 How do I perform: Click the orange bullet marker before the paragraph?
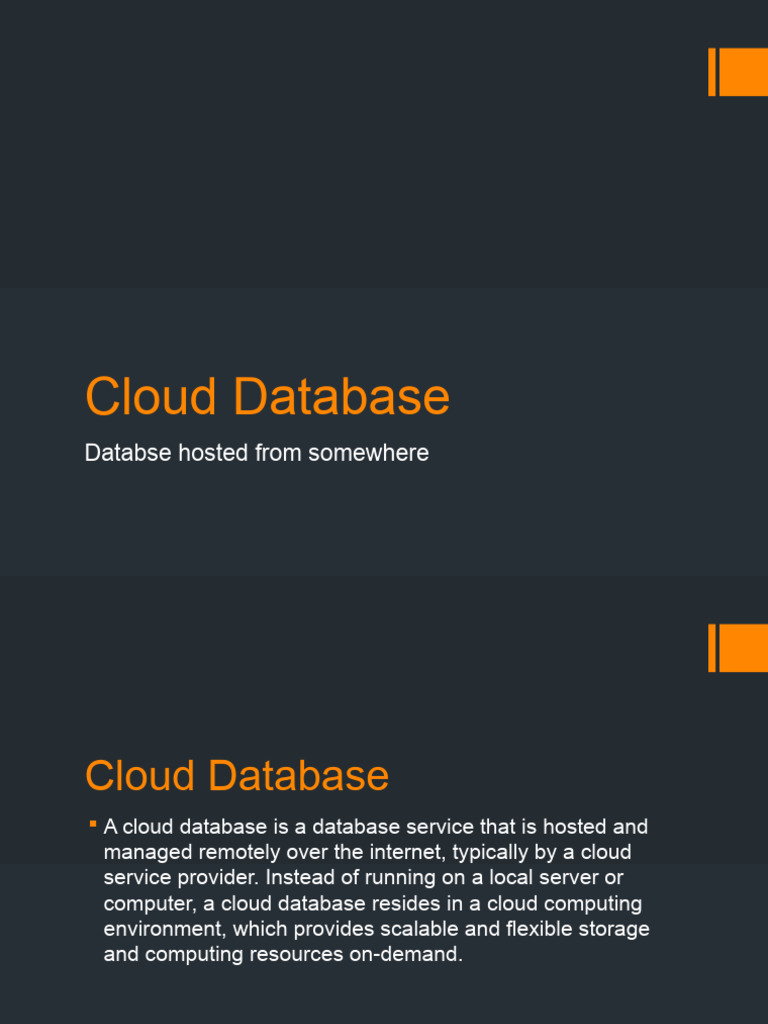point(92,824)
